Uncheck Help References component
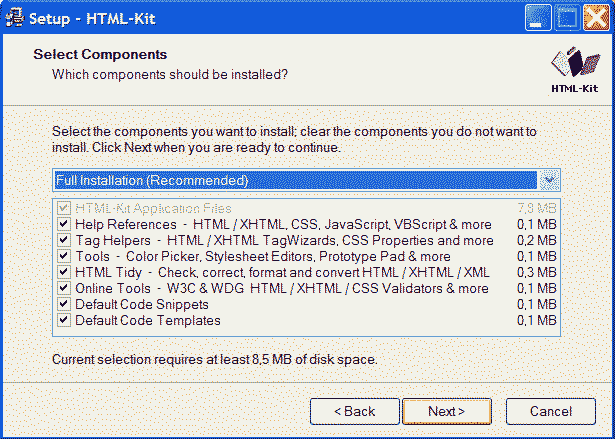Screen dimensions: 615x439 (x=64, y=224)
